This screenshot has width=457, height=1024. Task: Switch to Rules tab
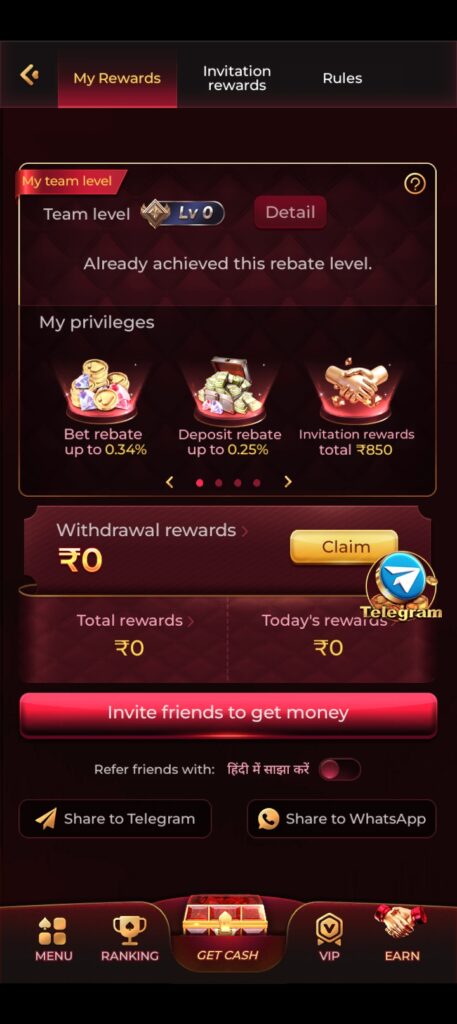point(342,78)
